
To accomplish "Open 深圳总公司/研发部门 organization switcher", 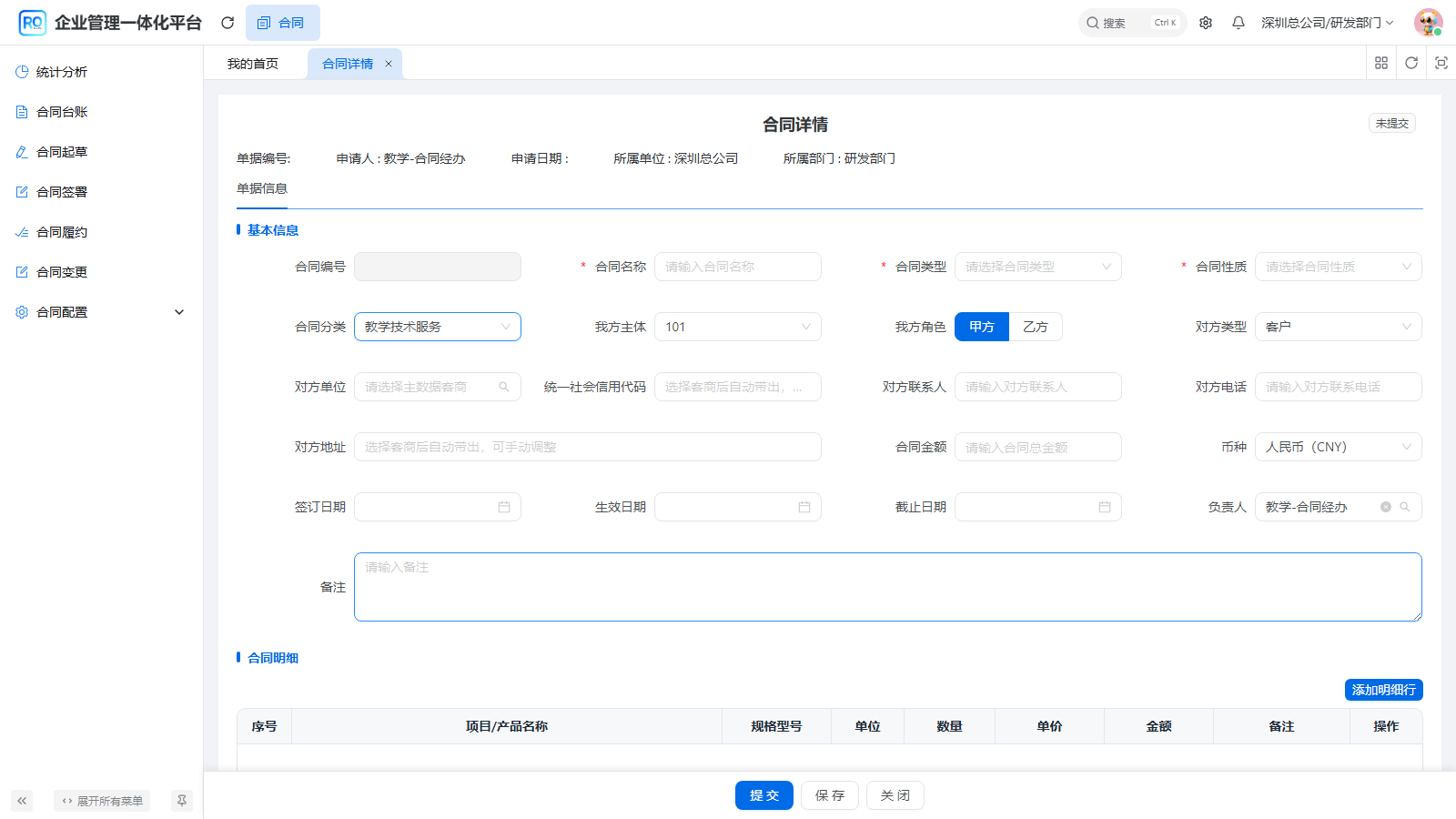I will (x=1328, y=23).
